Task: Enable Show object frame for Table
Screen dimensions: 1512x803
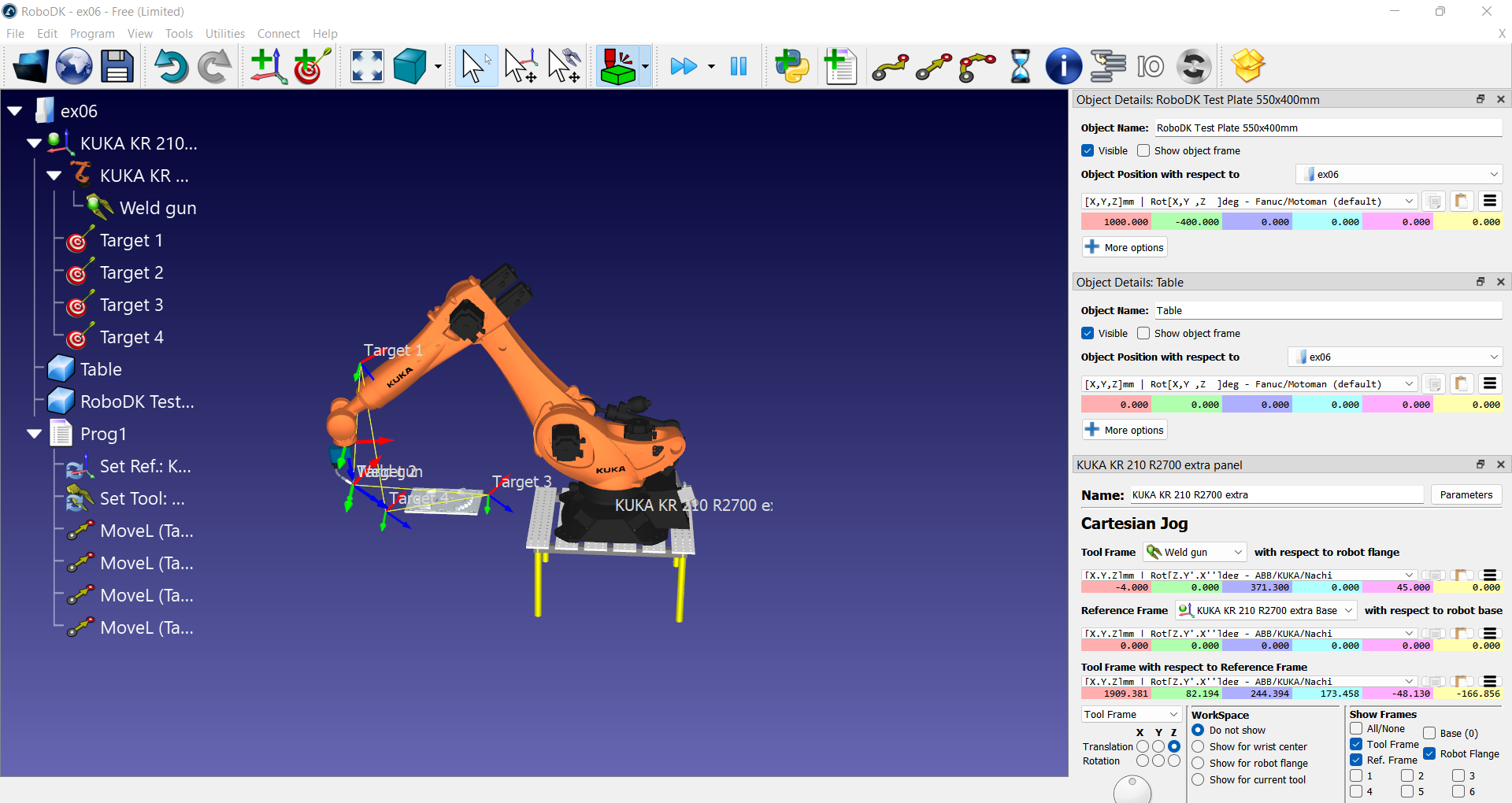Action: [1143, 333]
